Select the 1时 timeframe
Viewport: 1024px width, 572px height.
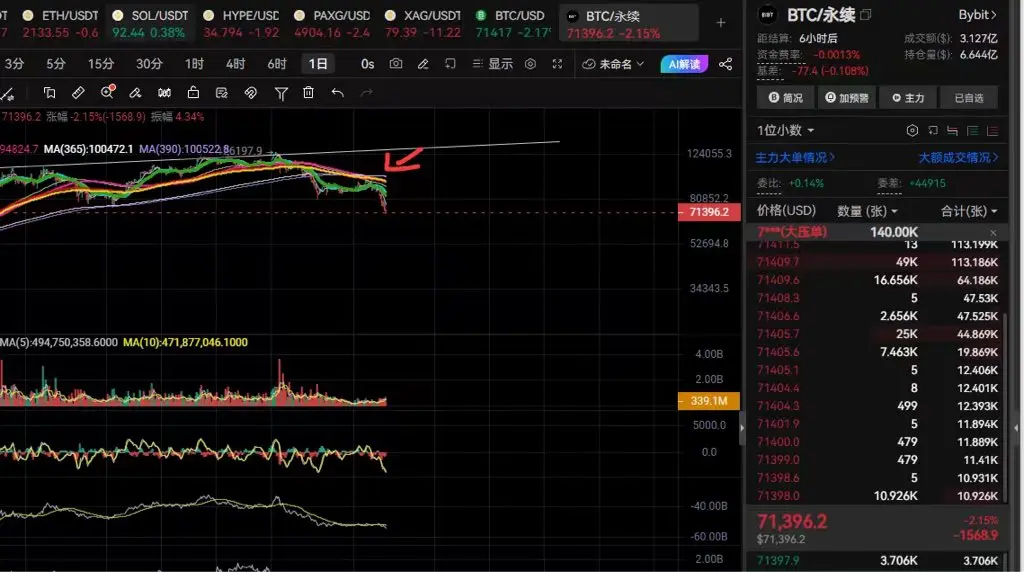pyautogui.click(x=194, y=63)
